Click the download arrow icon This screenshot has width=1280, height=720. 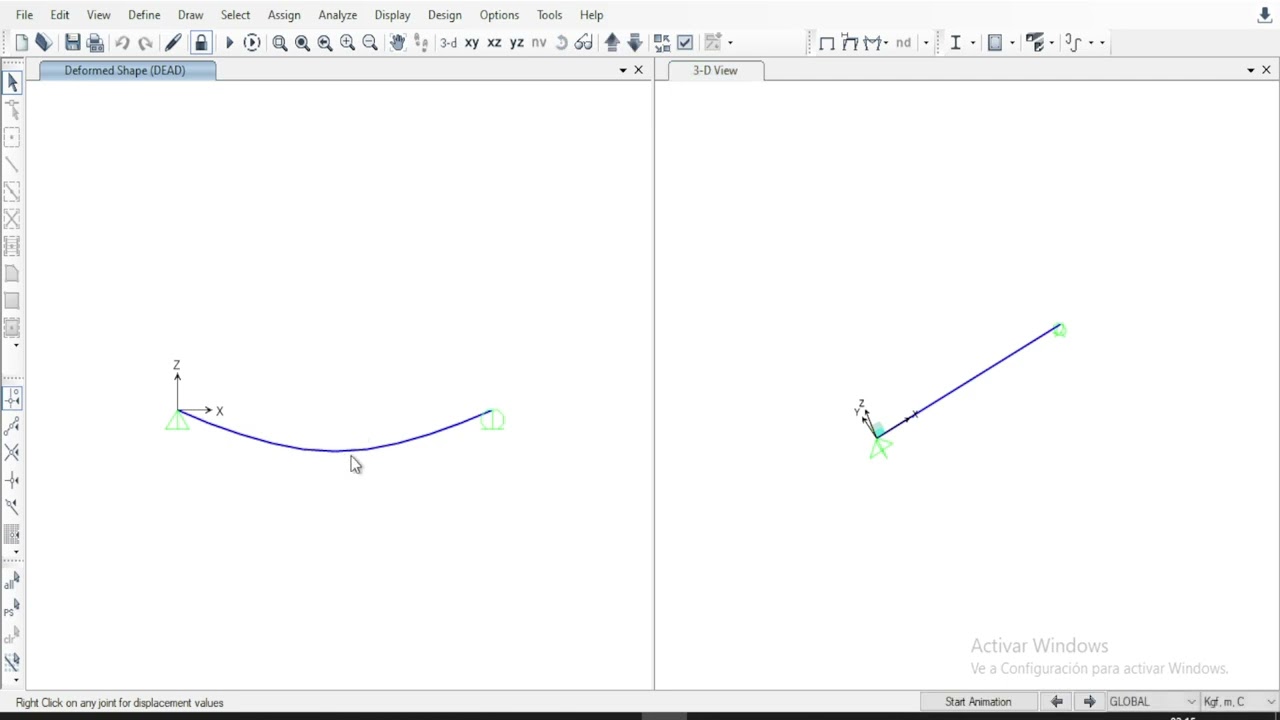pyautogui.click(x=1264, y=15)
